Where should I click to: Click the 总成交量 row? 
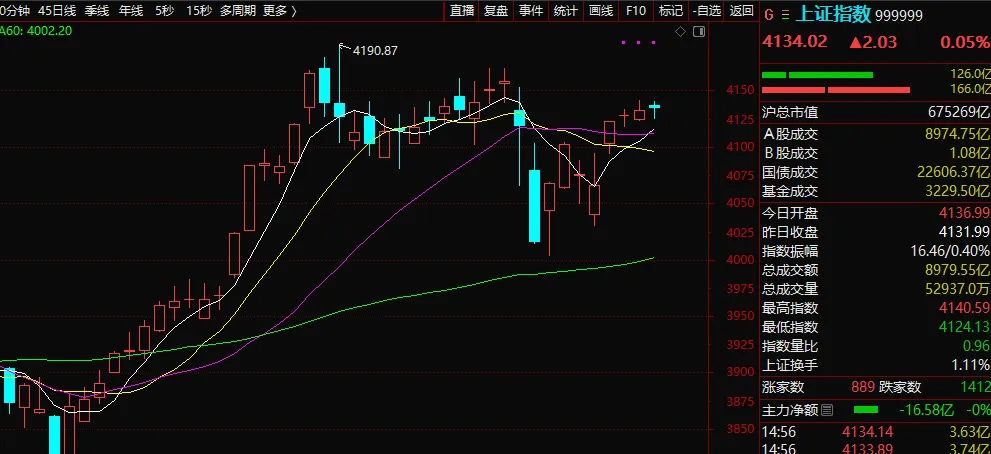click(x=875, y=289)
